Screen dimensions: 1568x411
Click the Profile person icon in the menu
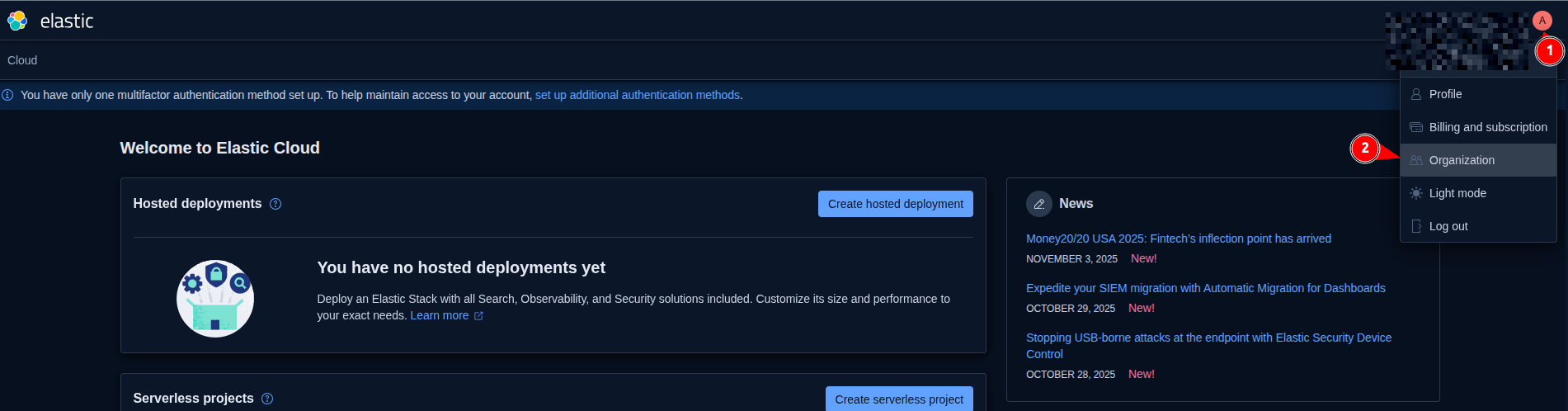click(1416, 94)
